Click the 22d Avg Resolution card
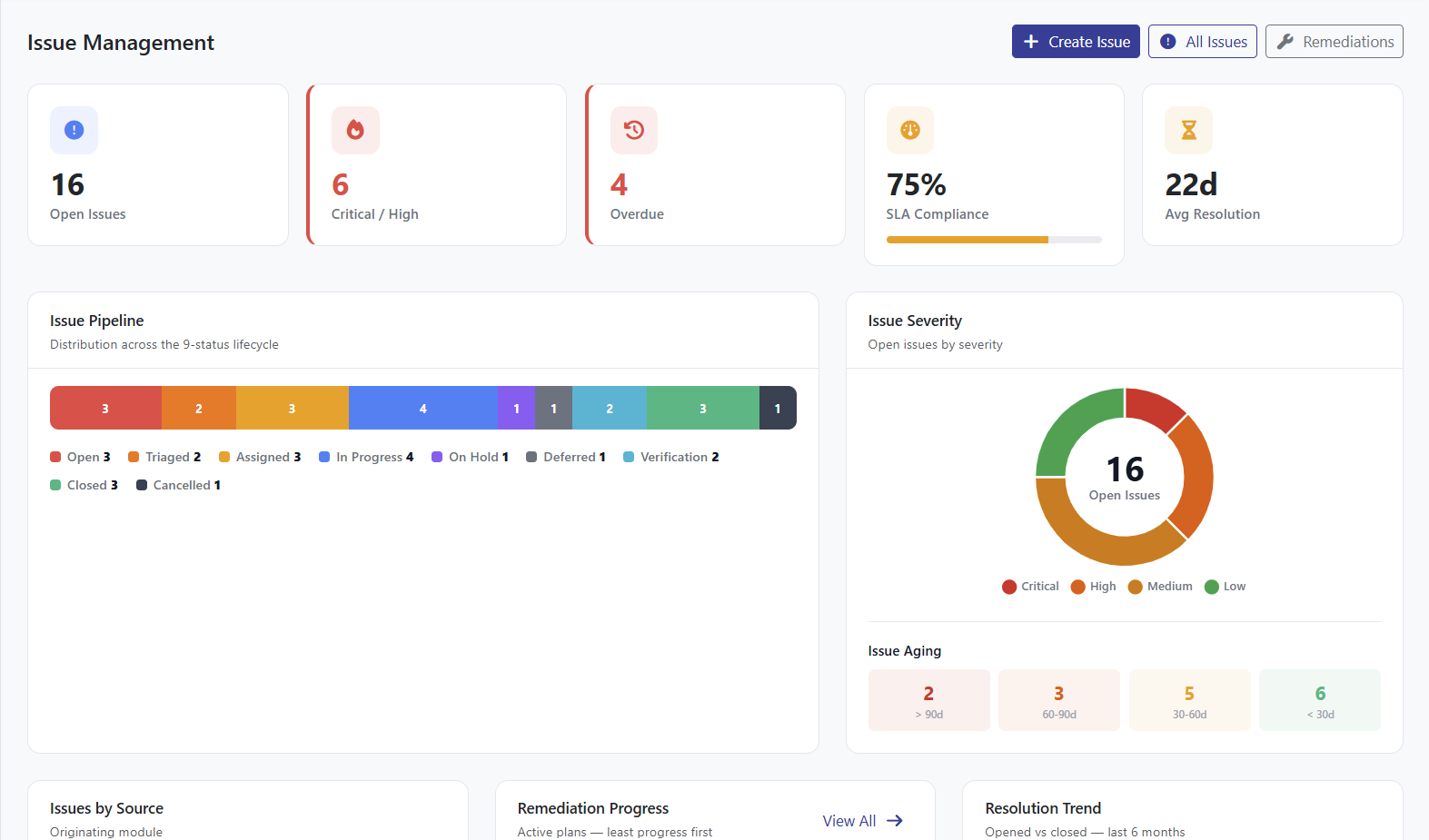 pos(1273,164)
